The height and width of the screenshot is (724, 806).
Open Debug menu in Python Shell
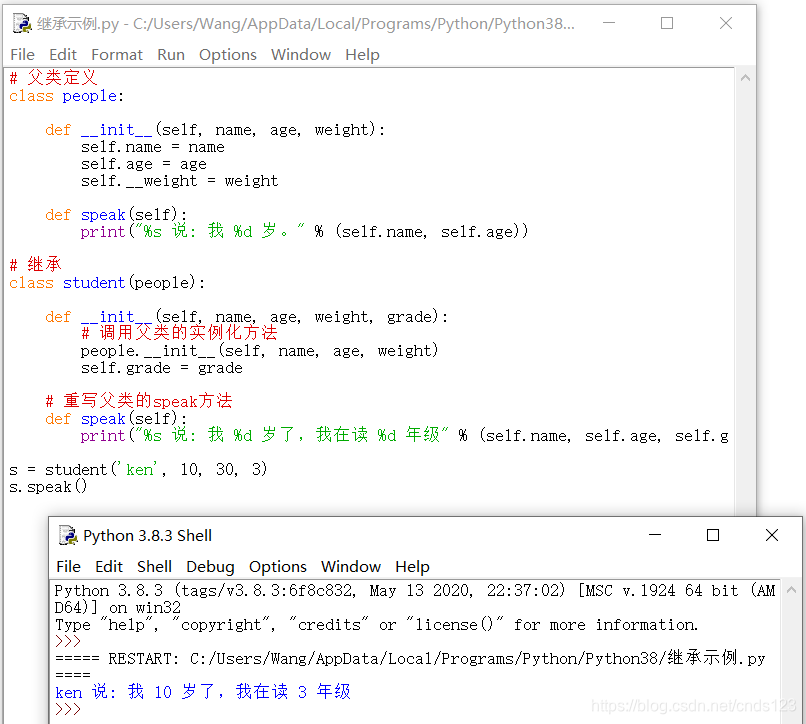pyautogui.click(x=210, y=566)
